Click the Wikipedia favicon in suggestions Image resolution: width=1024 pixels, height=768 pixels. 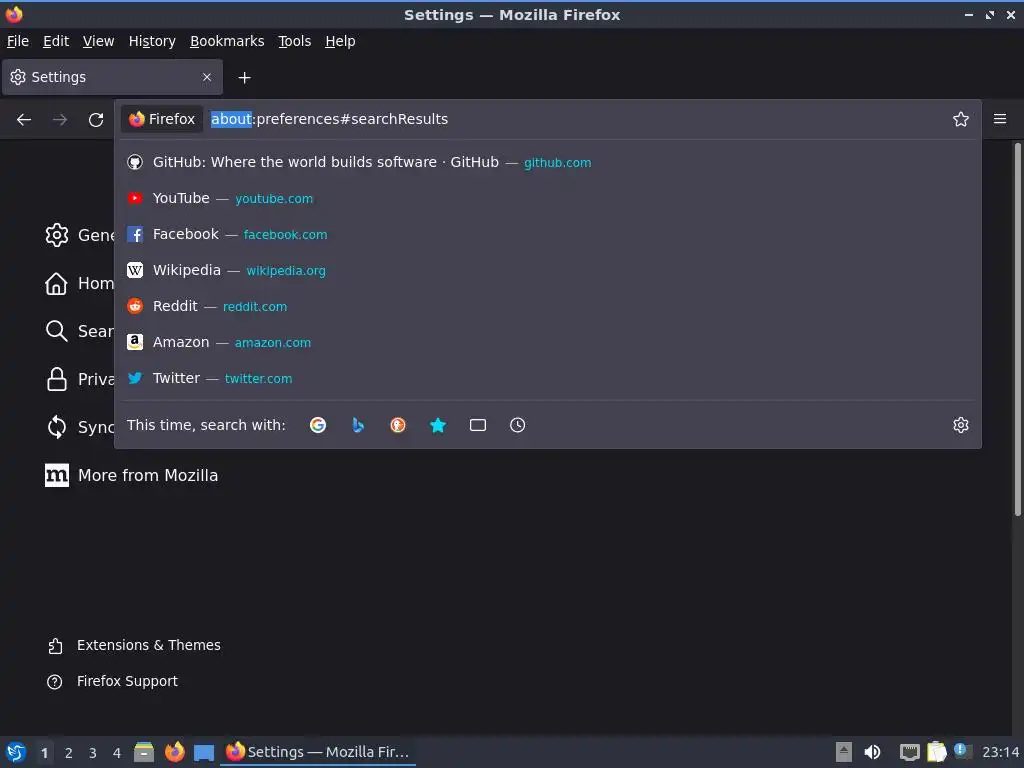click(135, 270)
